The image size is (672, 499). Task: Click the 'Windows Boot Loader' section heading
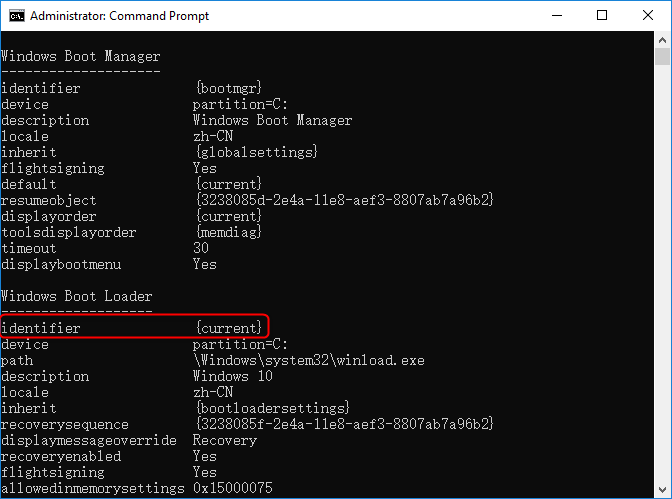point(77,296)
